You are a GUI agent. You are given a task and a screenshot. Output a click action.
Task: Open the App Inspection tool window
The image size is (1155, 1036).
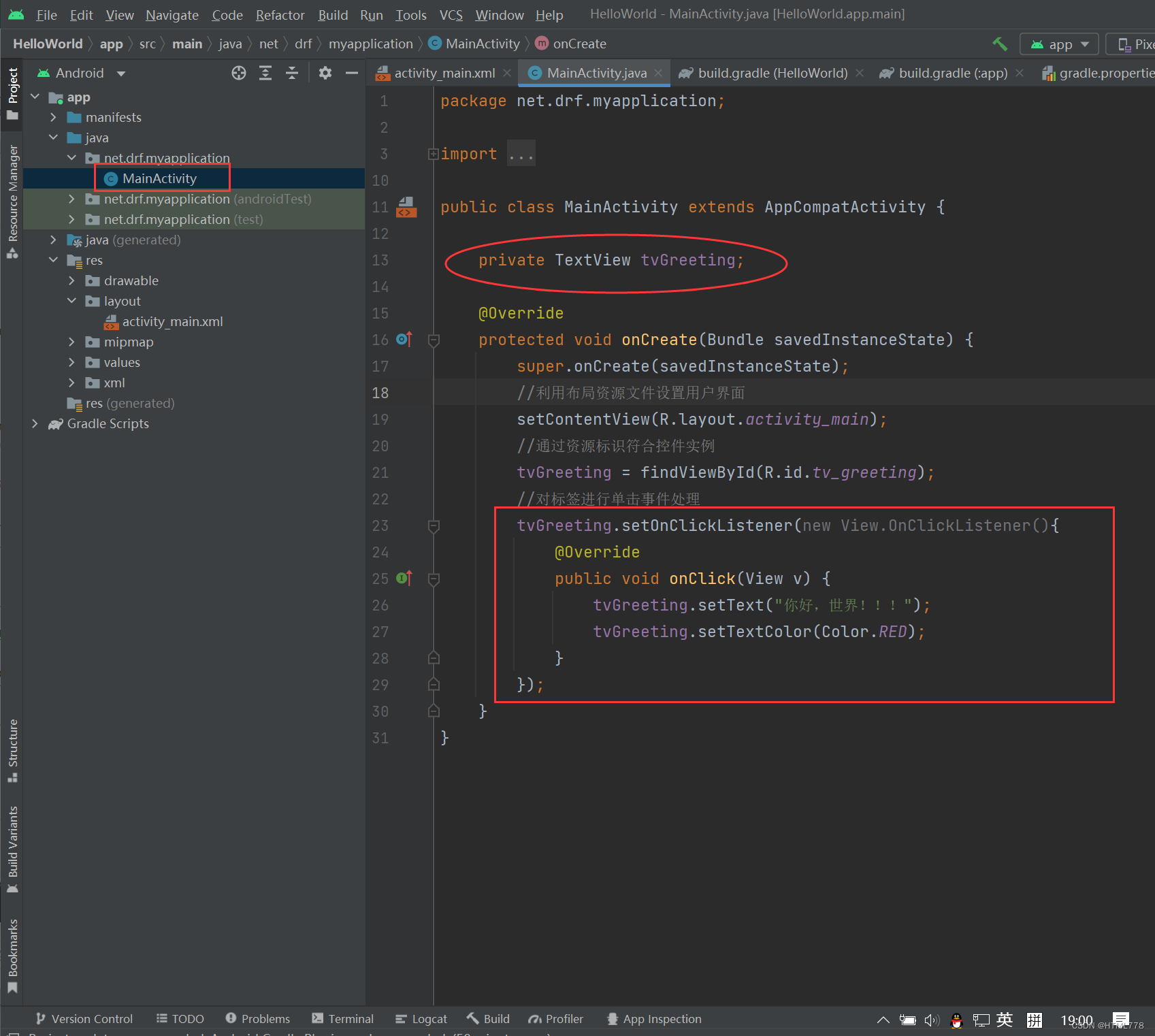(x=653, y=1018)
